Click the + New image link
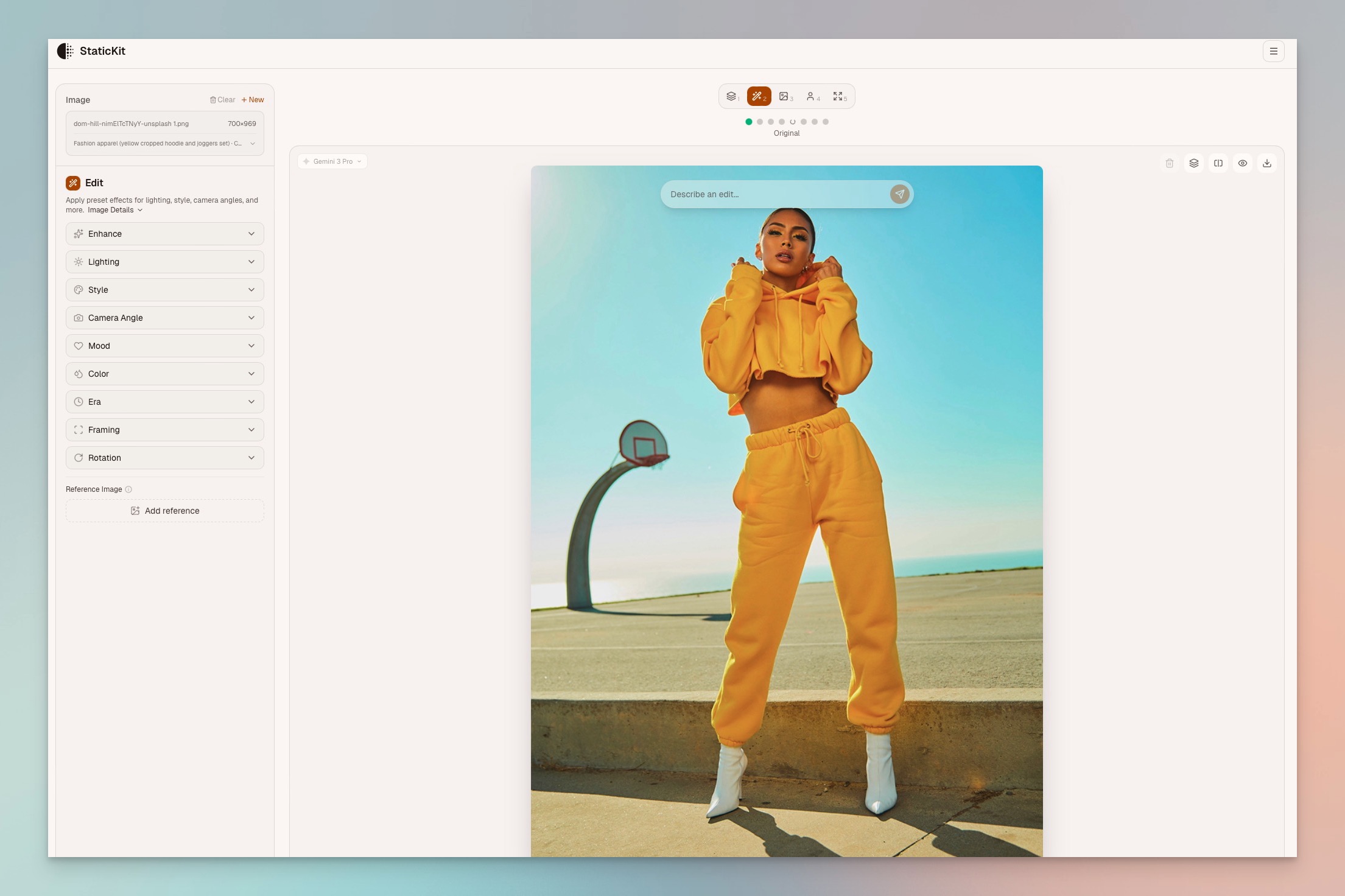This screenshot has height=896, width=1345. click(253, 100)
